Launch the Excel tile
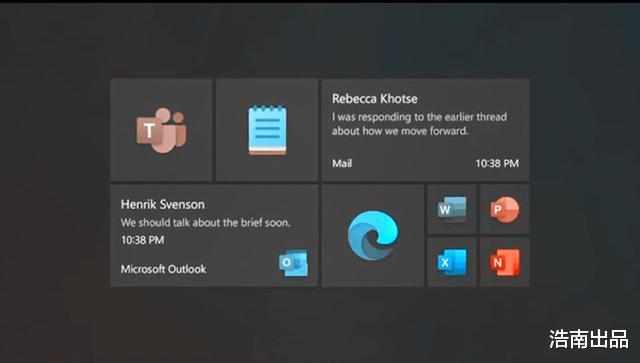Image resolution: width=640 pixels, height=363 pixels. click(x=452, y=262)
